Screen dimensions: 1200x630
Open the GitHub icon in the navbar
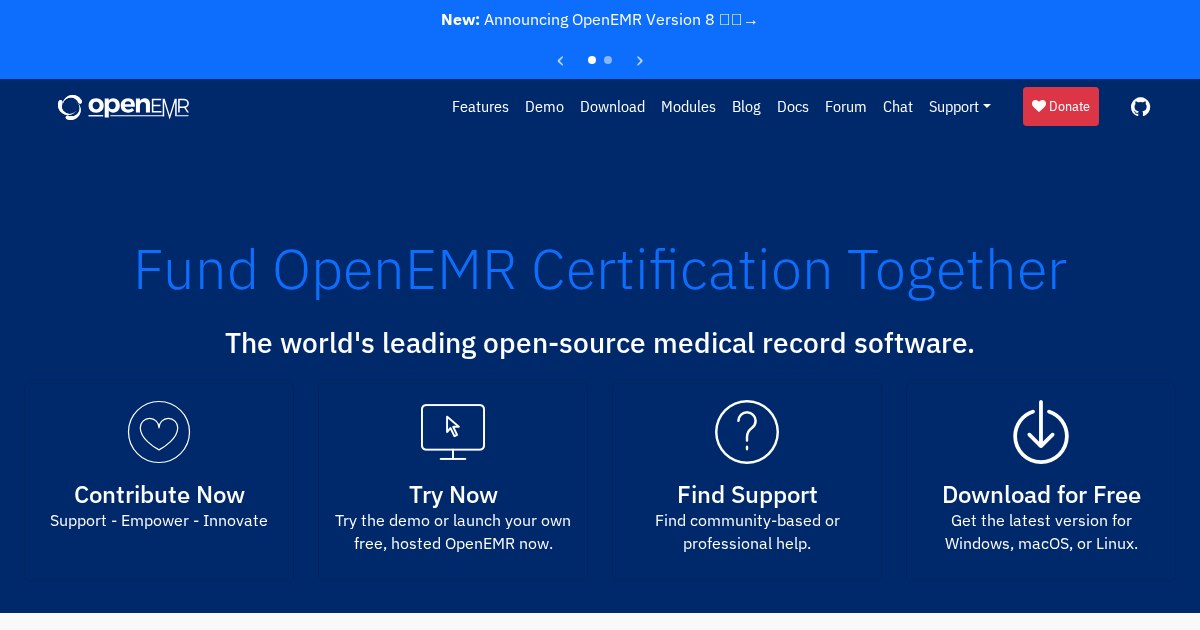(1140, 107)
